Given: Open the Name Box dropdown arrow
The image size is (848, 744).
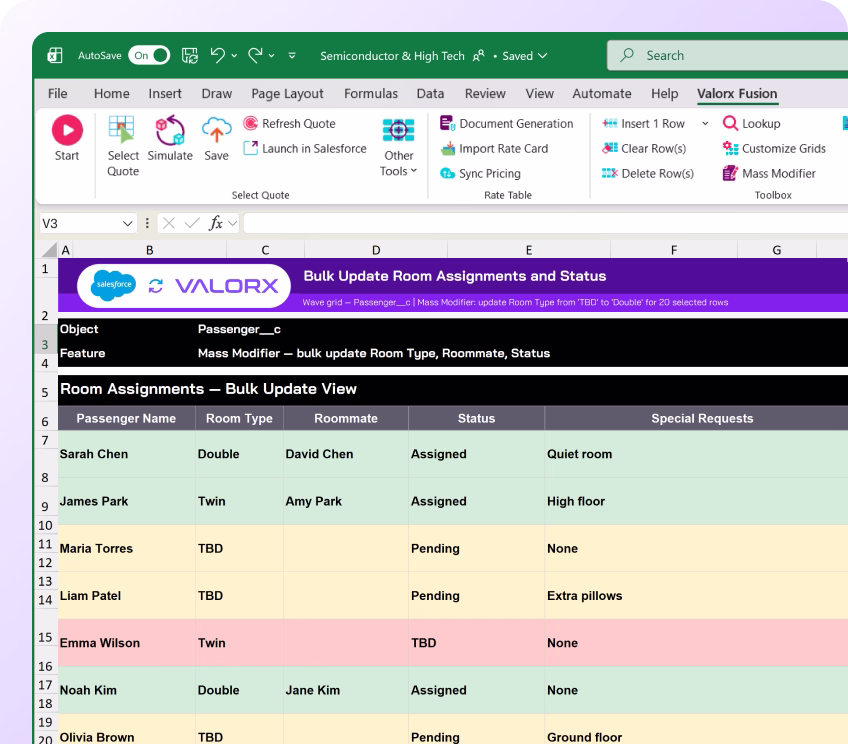Looking at the screenshot, I should click(x=128, y=223).
